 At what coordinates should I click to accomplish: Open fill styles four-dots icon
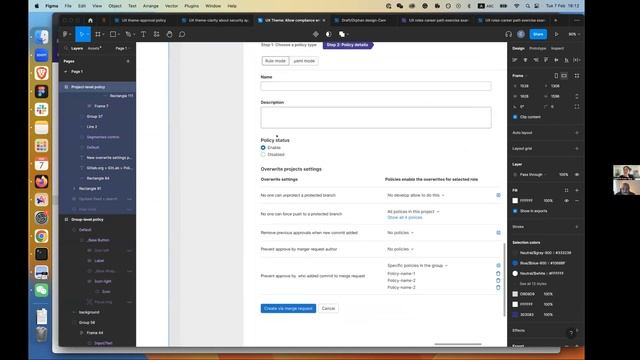pyautogui.click(x=567, y=190)
